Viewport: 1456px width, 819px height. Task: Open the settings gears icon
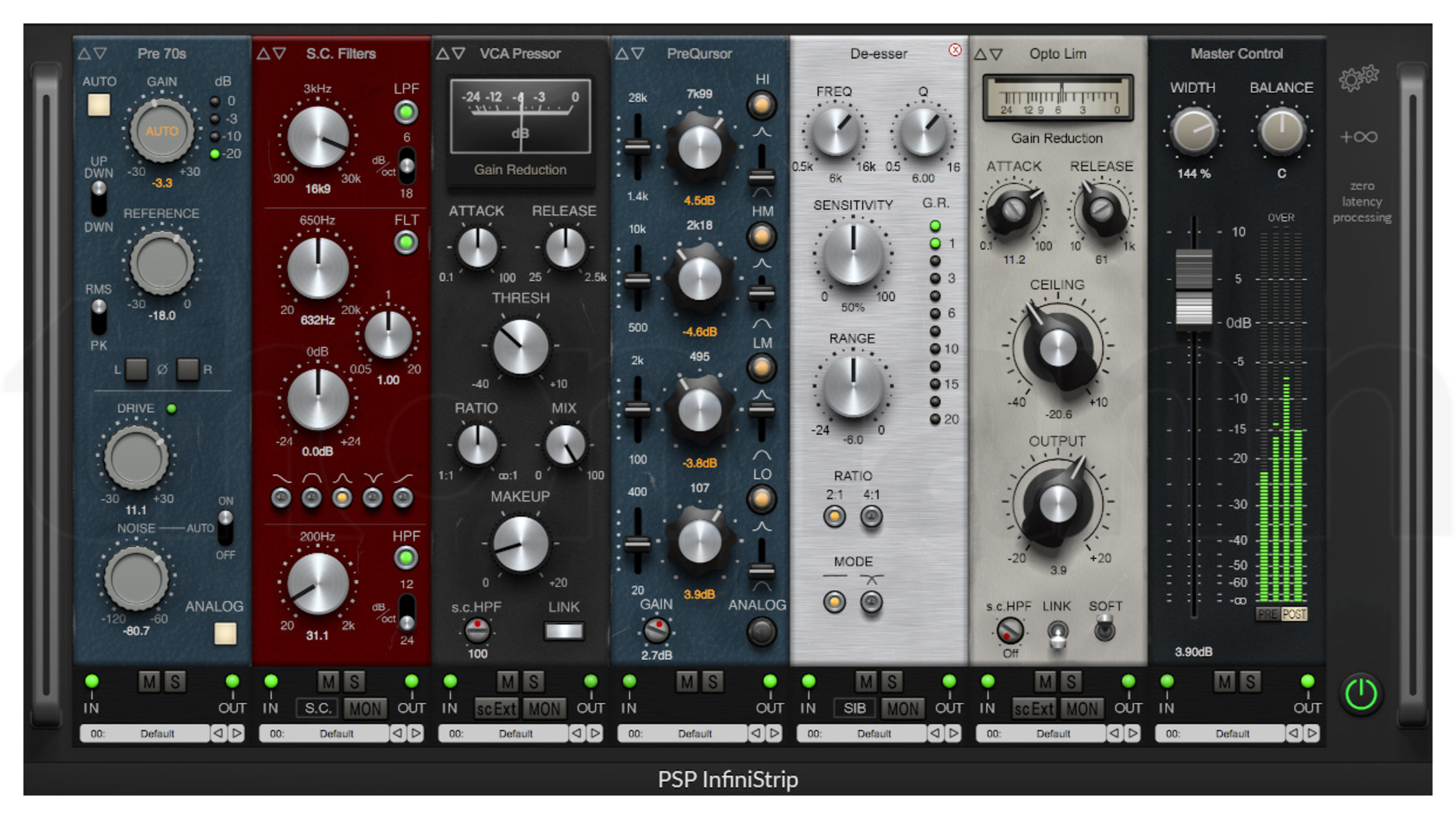tap(1359, 78)
